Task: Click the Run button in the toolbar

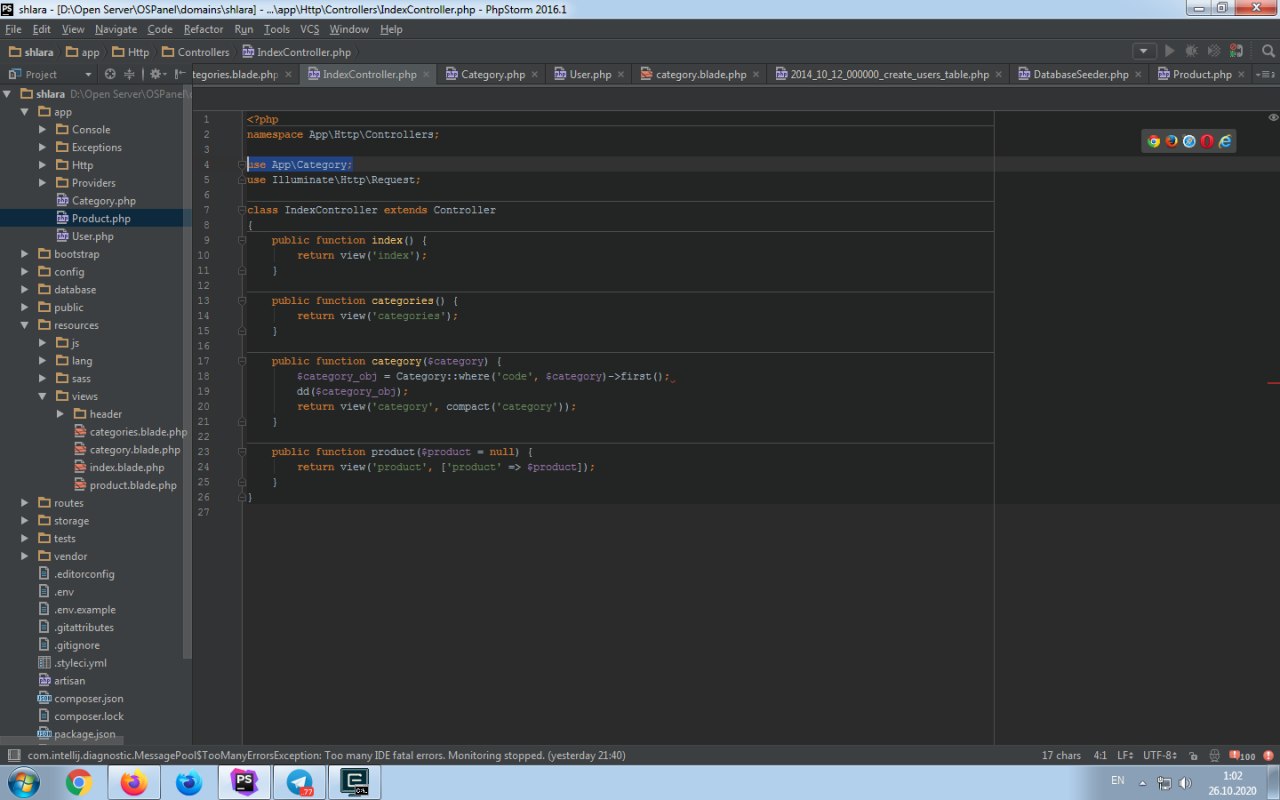Action: (1169, 51)
